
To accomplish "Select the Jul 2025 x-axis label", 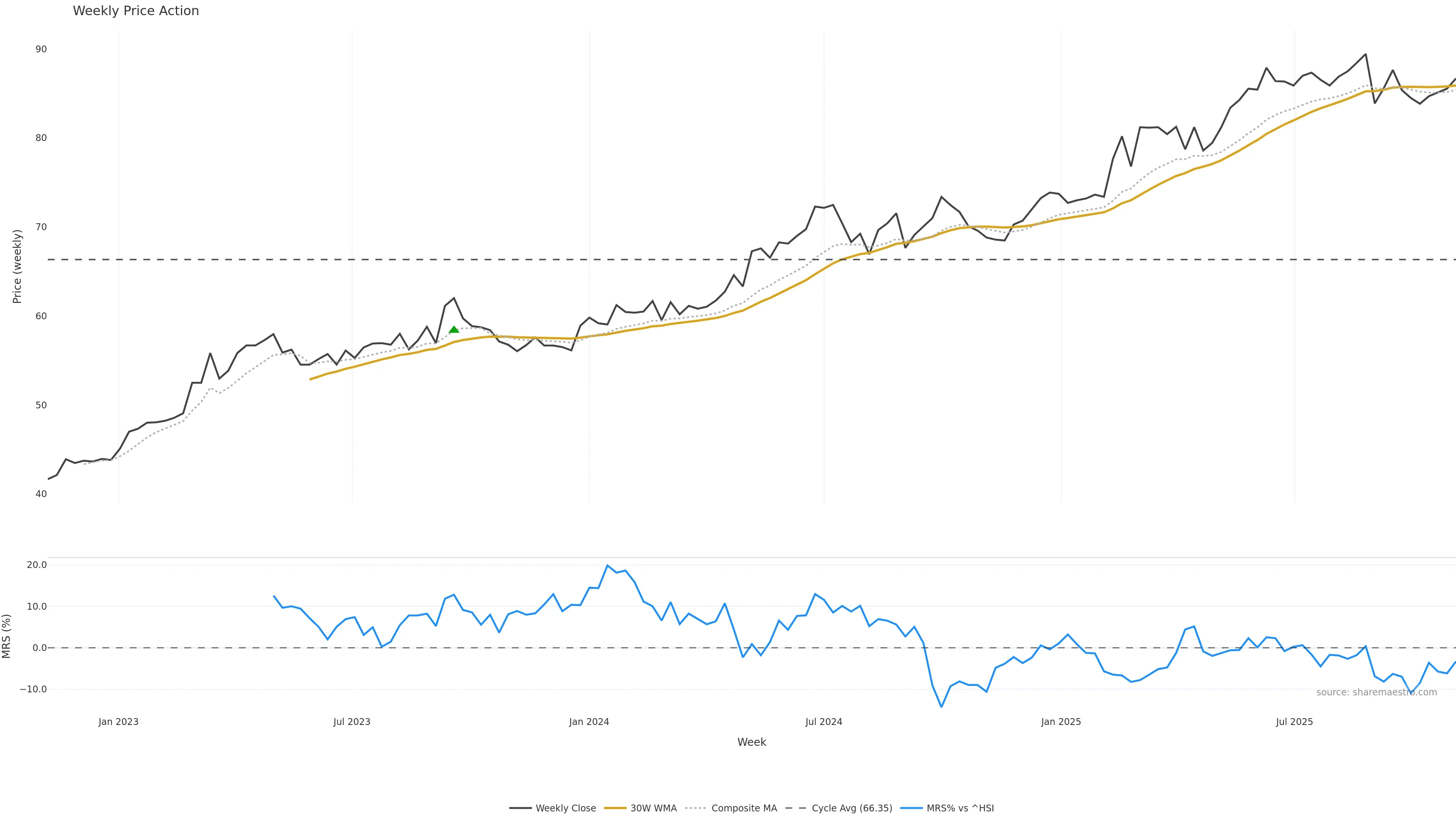I will (x=1294, y=722).
